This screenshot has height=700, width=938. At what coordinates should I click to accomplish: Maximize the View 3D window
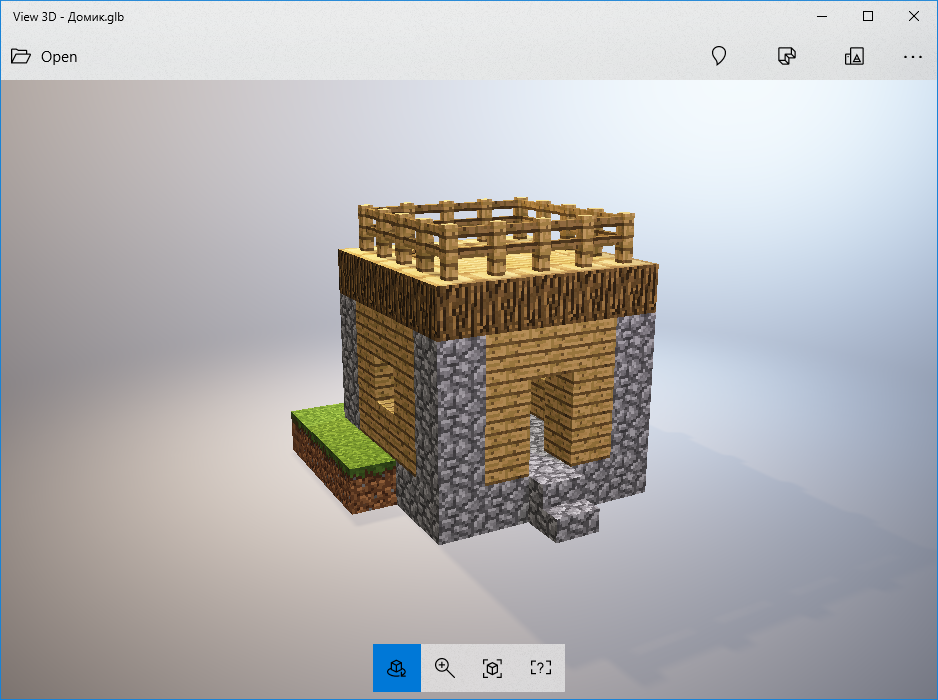(868, 16)
